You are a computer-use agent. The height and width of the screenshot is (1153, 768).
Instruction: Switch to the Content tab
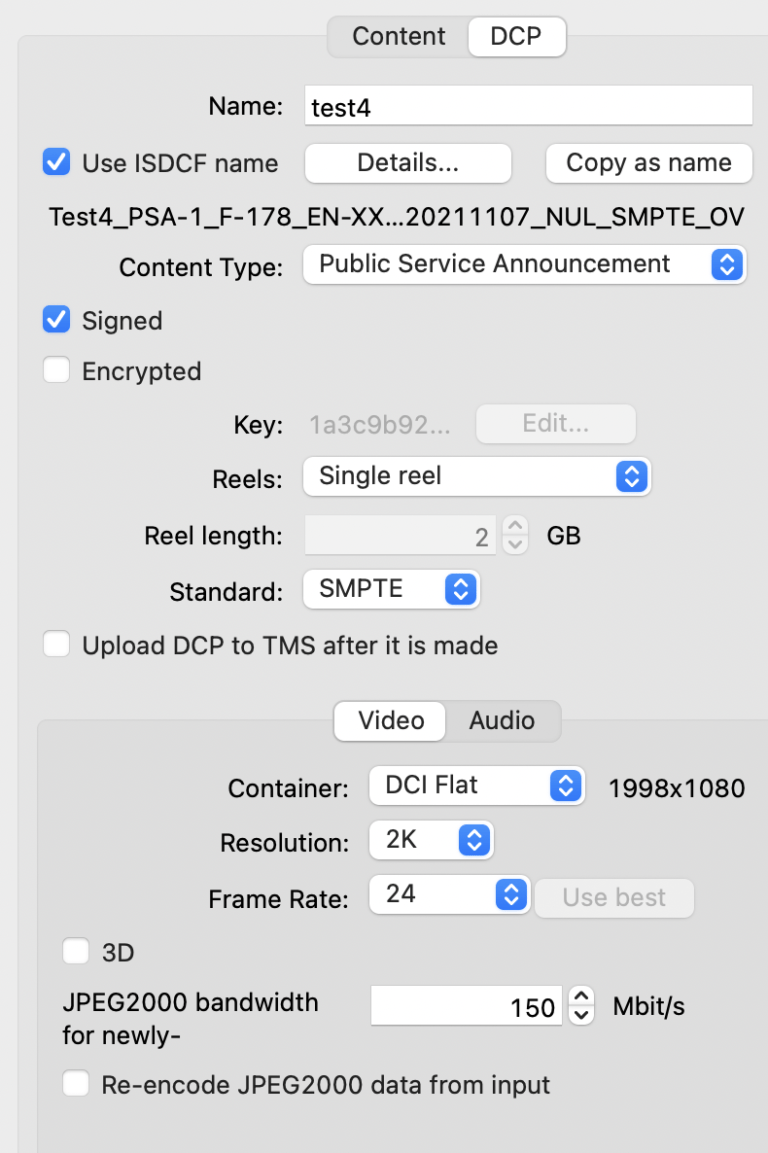tap(398, 36)
